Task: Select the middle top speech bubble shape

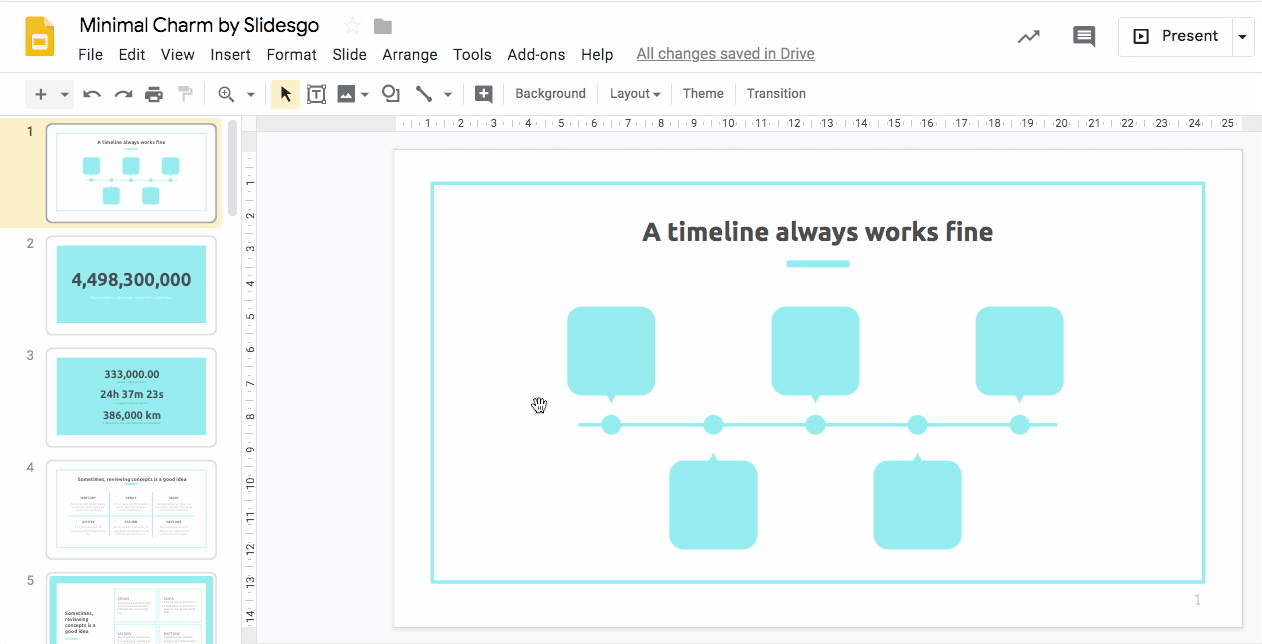Action: pos(815,352)
